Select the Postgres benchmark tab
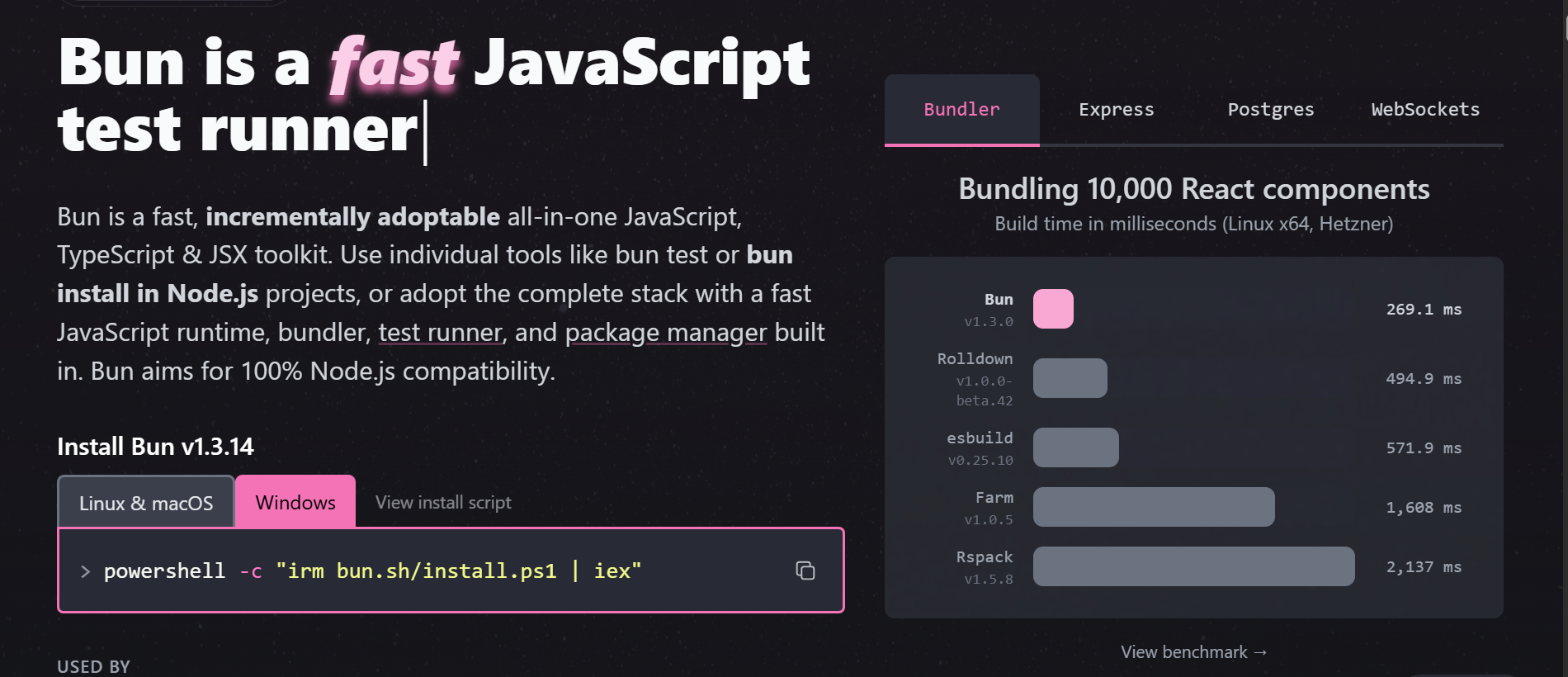 pyautogui.click(x=1271, y=110)
